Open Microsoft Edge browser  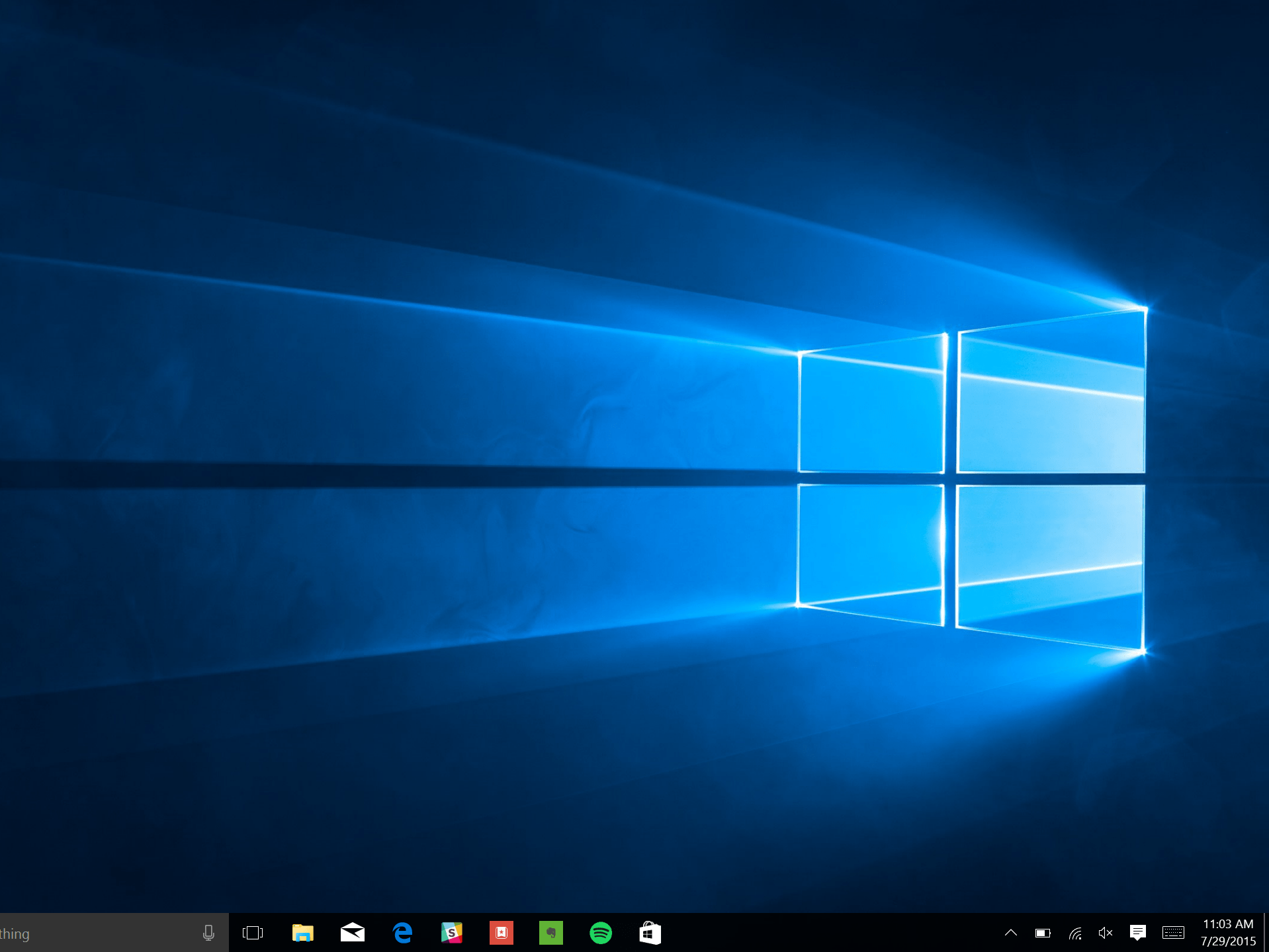pos(402,933)
